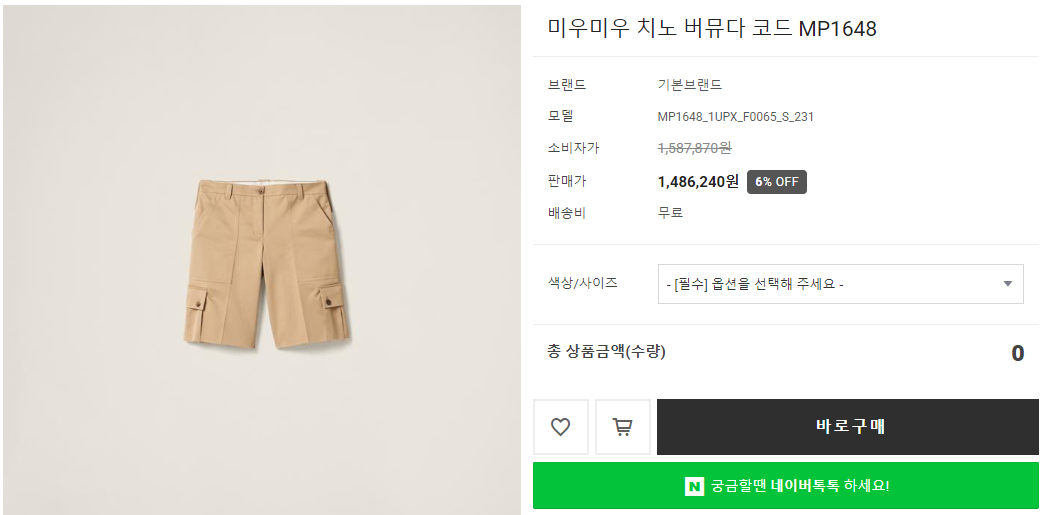Click the dropdown arrow for options
1051x515 pixels.
pos(1007,284)
